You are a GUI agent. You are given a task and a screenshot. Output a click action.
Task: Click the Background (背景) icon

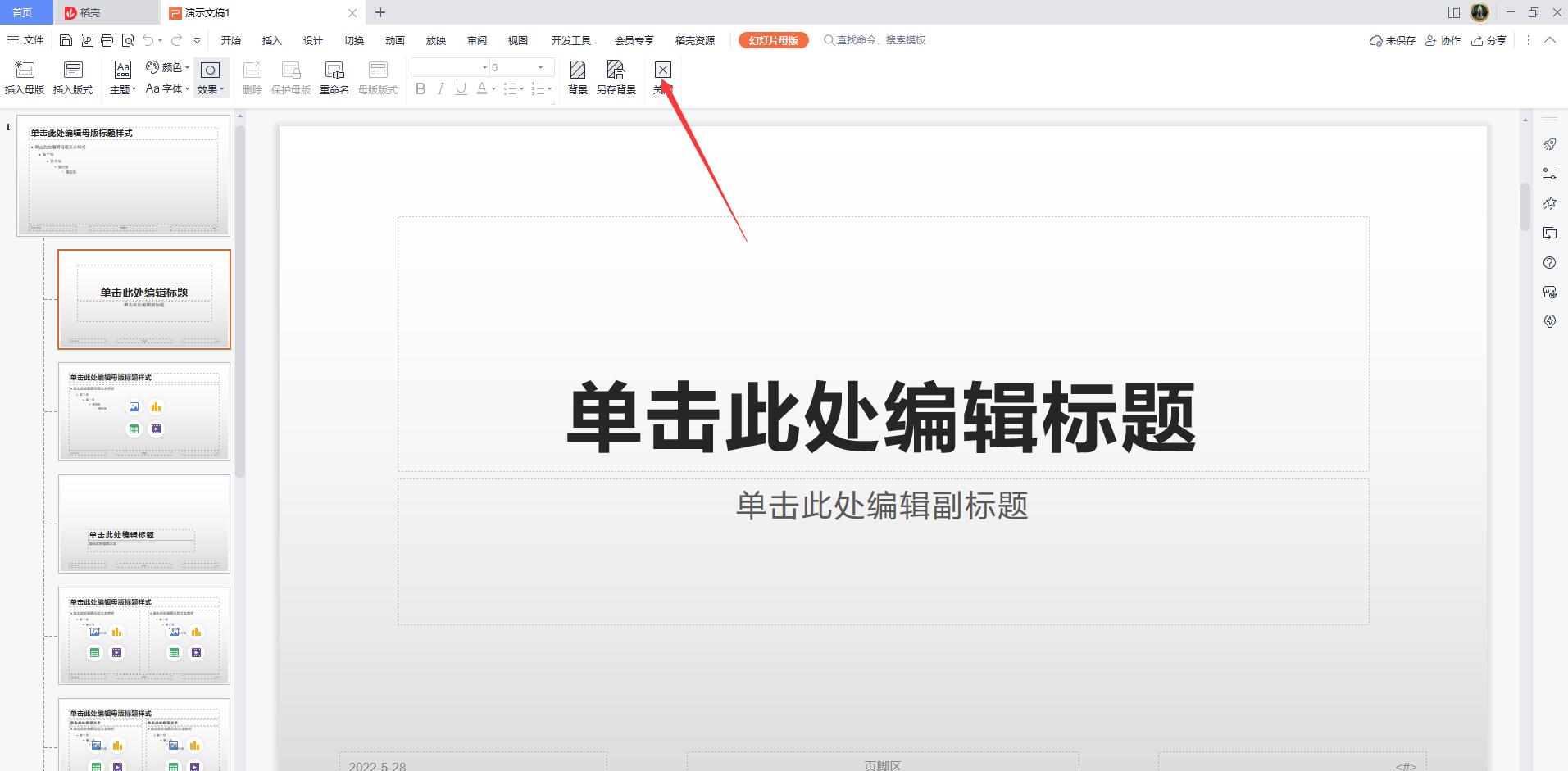(x=578, y=78)
